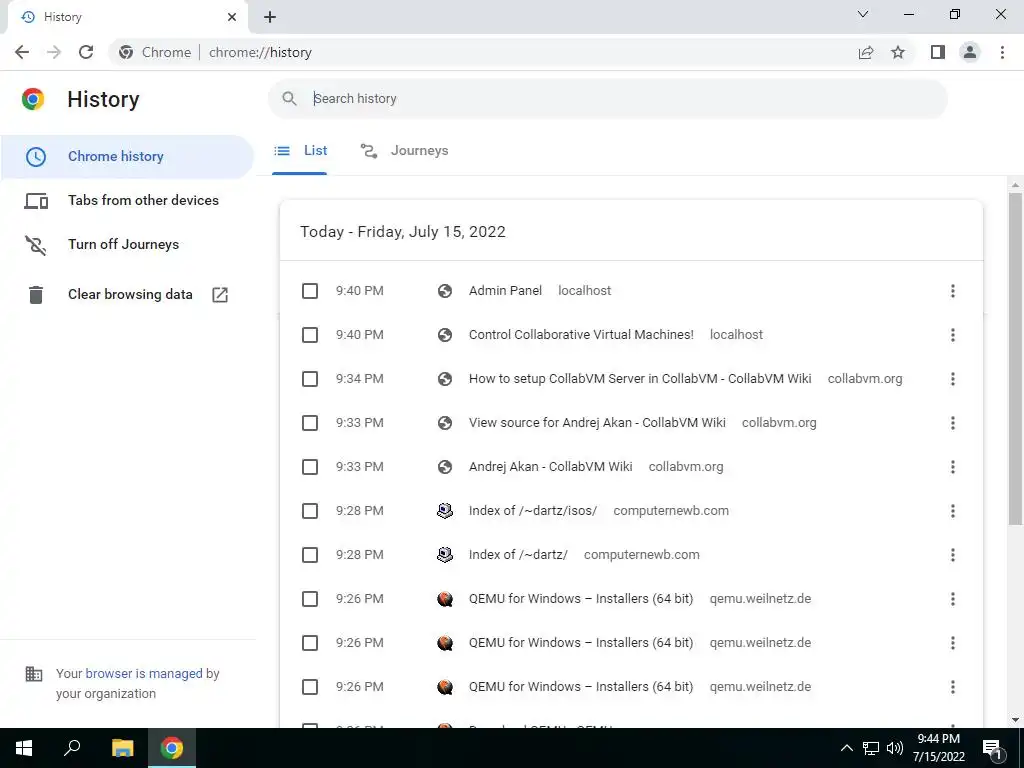Go back using the browser back arrow
Viewport: 1024px width, 768px height.
(22, 52)
